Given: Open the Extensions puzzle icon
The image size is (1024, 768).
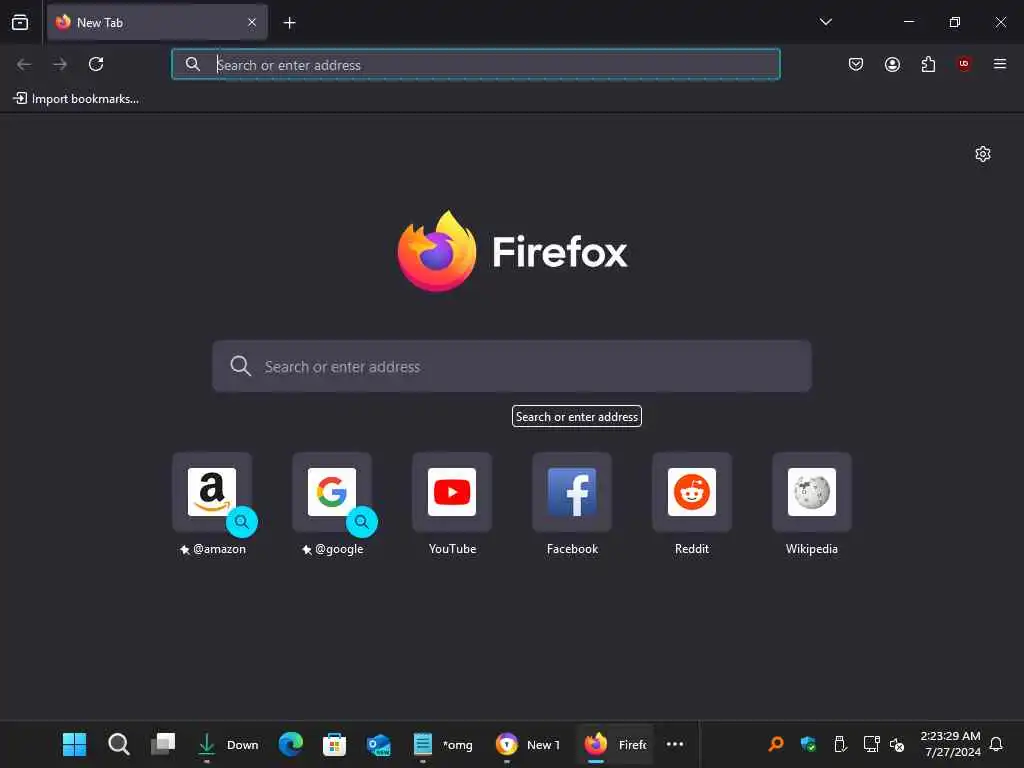Looking at the screenshot, I should pyautogui.click(x=928, y=64).
